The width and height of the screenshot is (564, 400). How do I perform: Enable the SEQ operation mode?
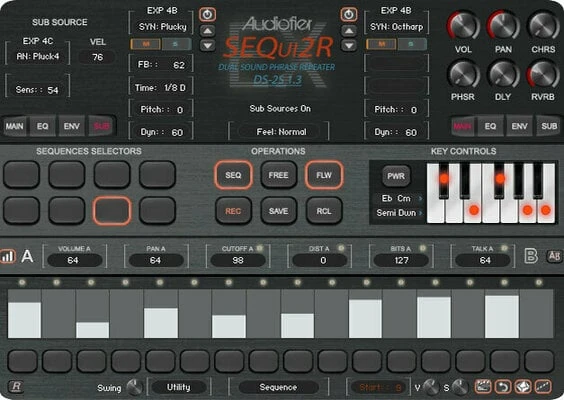click(233, 175)
